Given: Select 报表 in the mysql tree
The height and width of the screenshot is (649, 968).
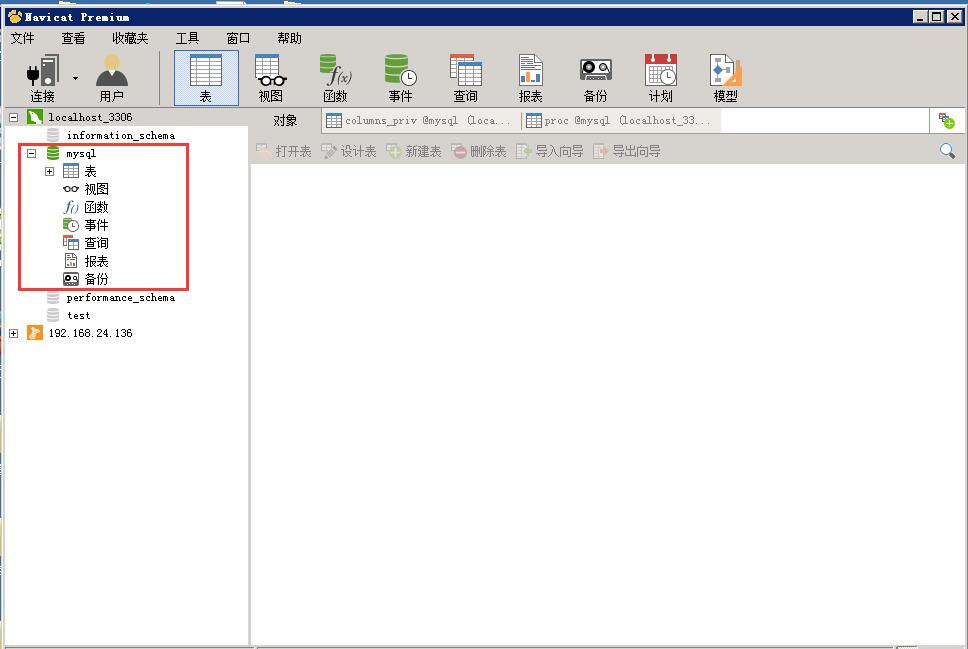Looking at the screenshot, I should tap(96, 261).
